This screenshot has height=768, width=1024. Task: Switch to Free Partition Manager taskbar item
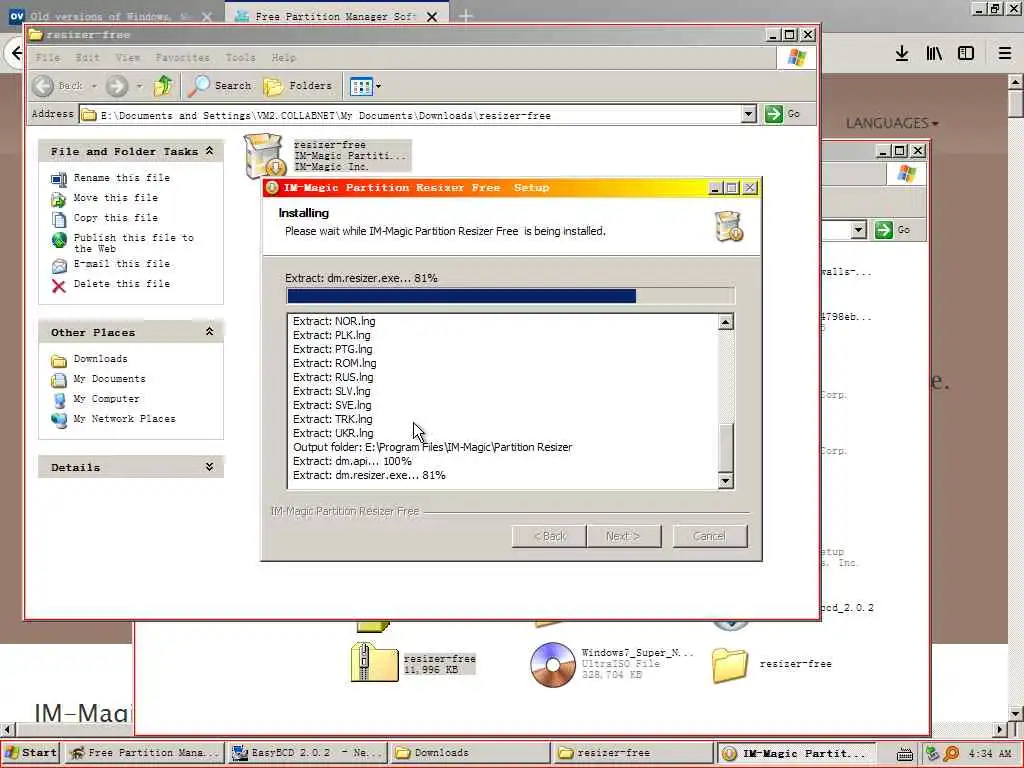point(145,753)
